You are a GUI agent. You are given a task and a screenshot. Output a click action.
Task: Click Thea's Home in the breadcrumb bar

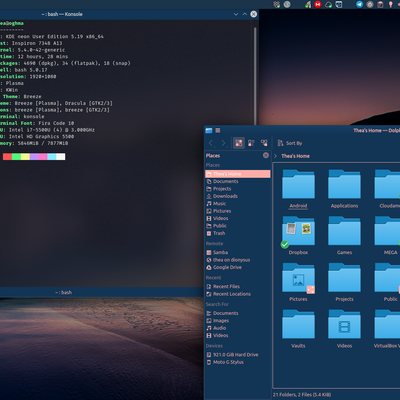tap(295, 156)
